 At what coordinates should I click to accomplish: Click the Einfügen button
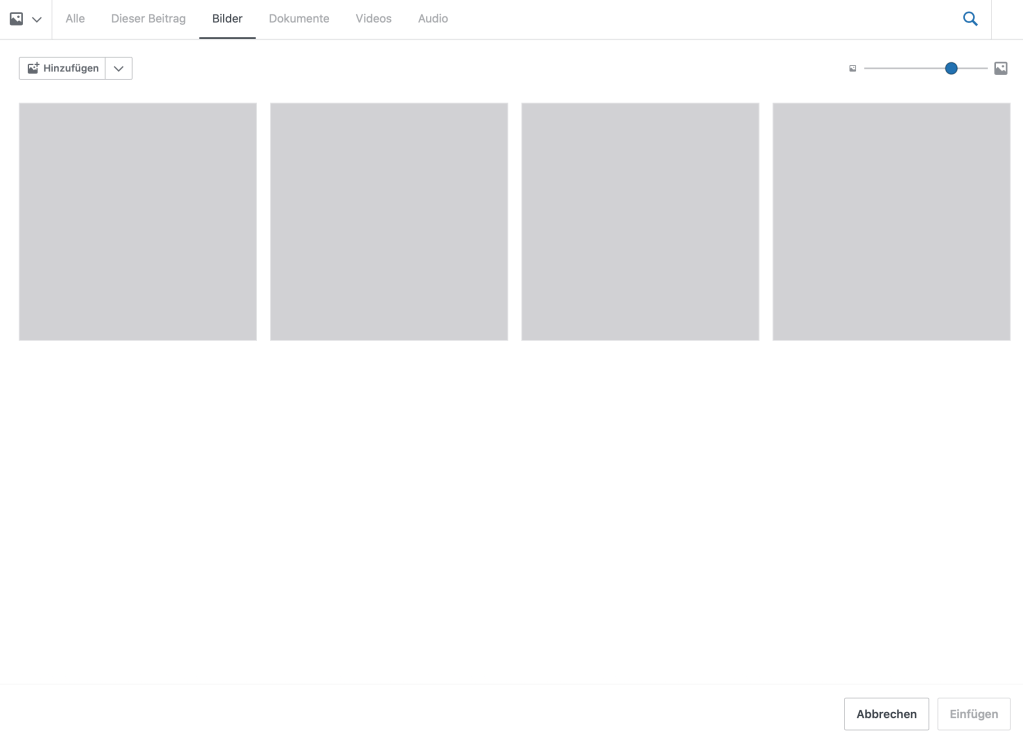click(973, 714)
